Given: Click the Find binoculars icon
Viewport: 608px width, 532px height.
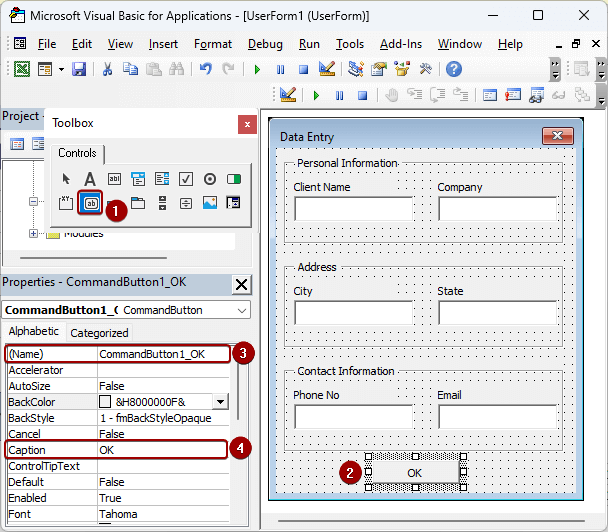Looking at the screenshot, I should tap(176, 69).
